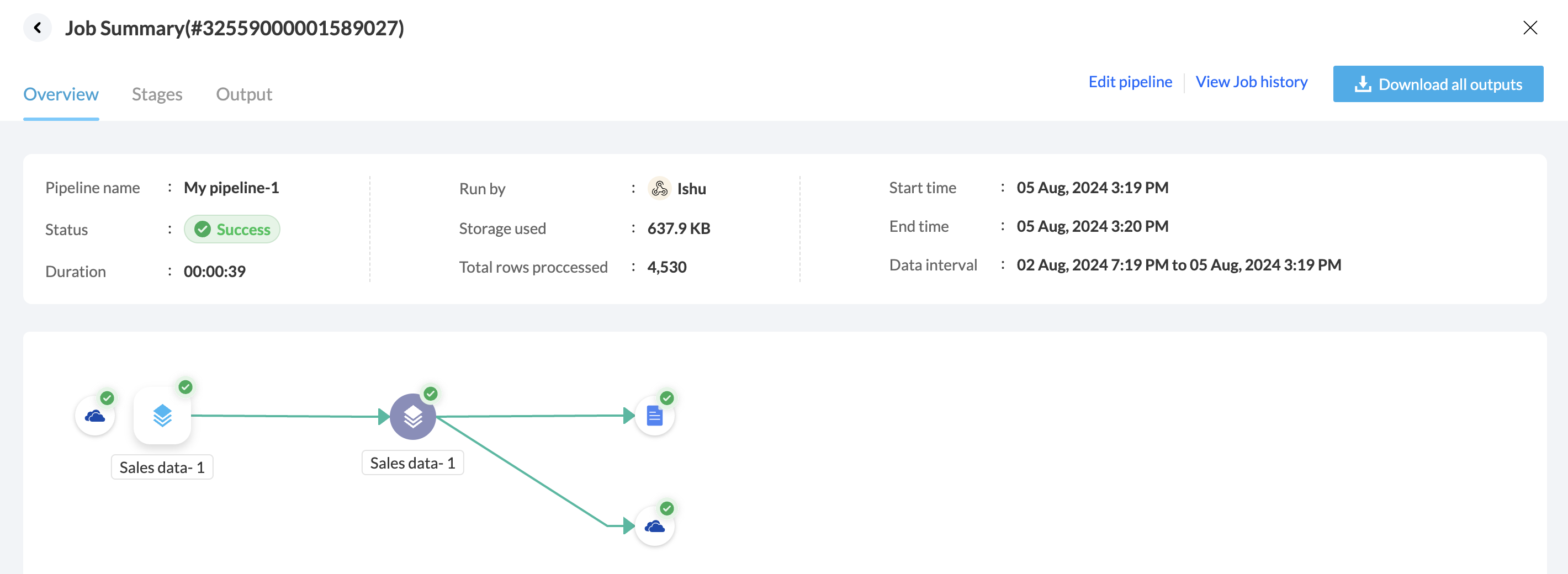
Task: Switch to the Stages tab
Action: tap(157, 94)
